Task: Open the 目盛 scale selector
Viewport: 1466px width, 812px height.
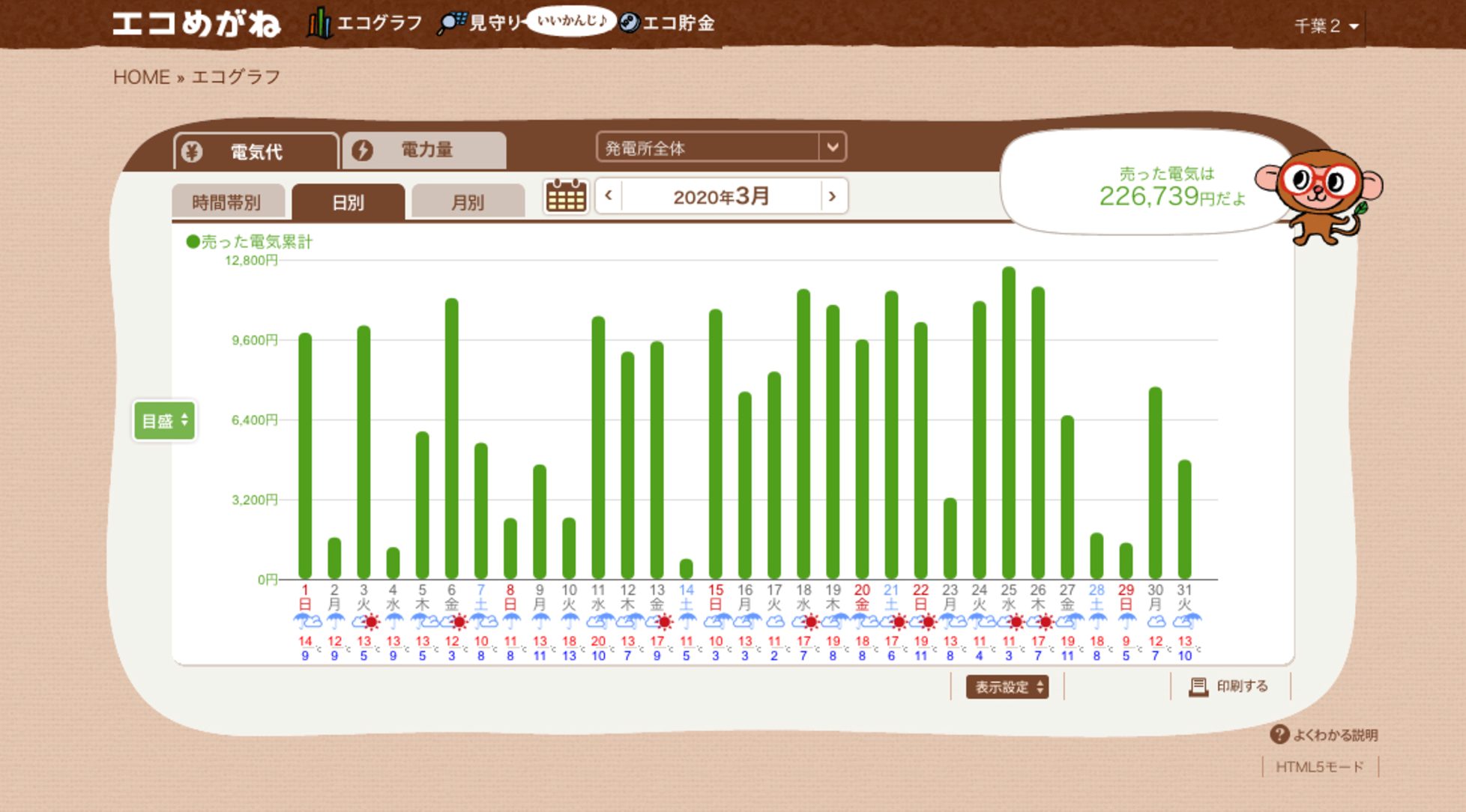Action: [164, 420]
